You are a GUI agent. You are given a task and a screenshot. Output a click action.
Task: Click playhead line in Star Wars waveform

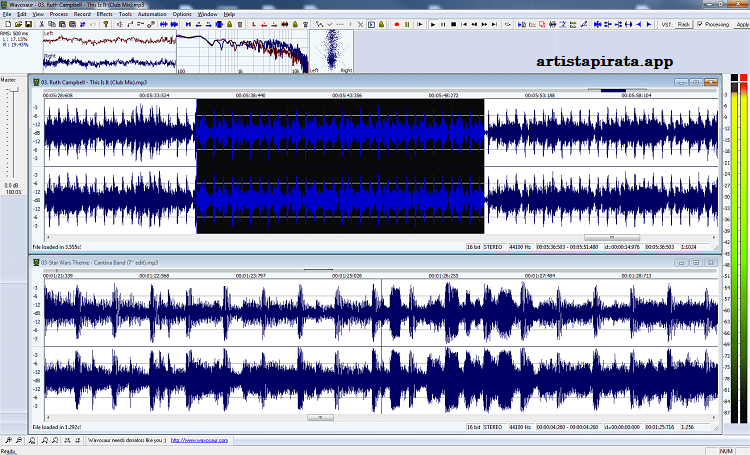381,346
